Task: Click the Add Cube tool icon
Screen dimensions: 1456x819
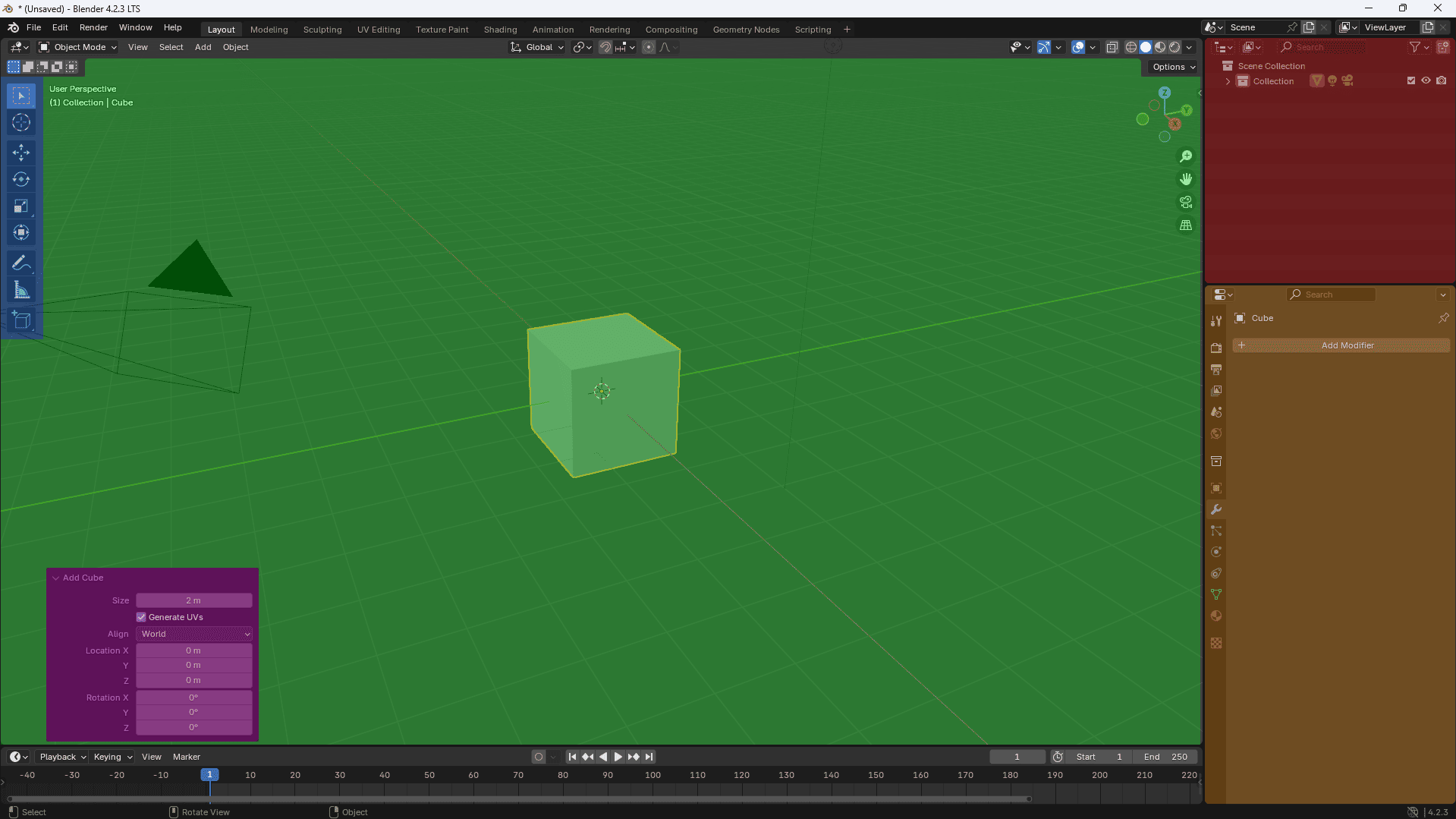Action: [21, 320]
